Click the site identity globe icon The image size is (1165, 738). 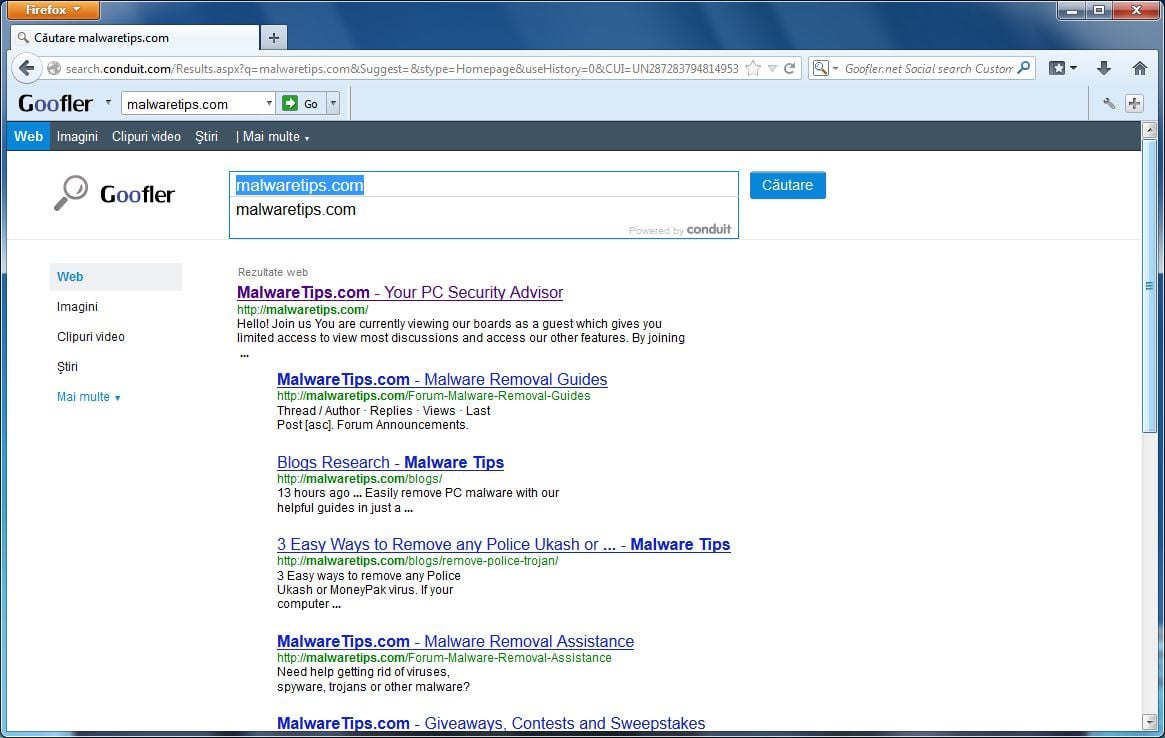coord(53,68)
